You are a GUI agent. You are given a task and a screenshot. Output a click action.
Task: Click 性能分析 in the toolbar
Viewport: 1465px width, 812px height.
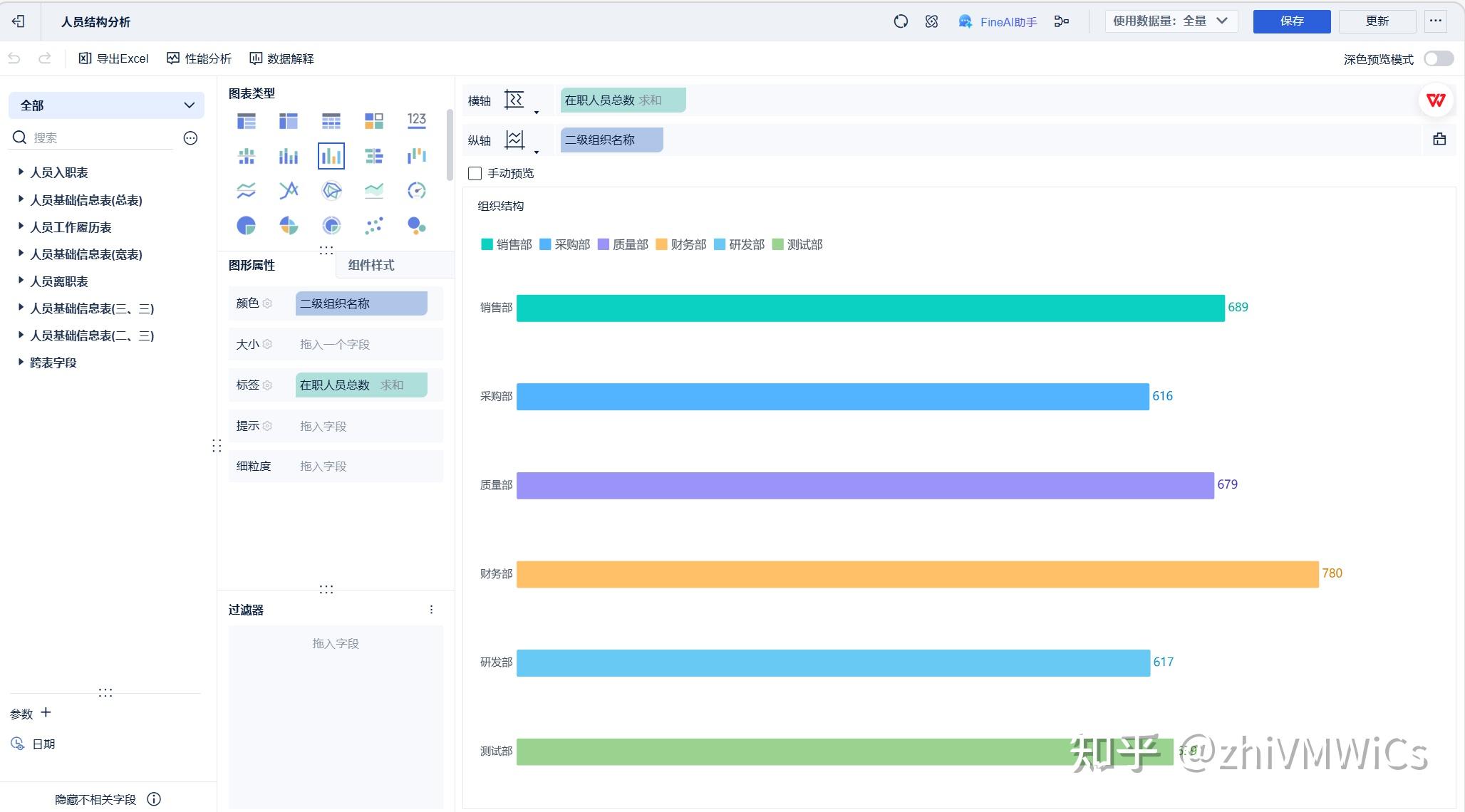199,58
